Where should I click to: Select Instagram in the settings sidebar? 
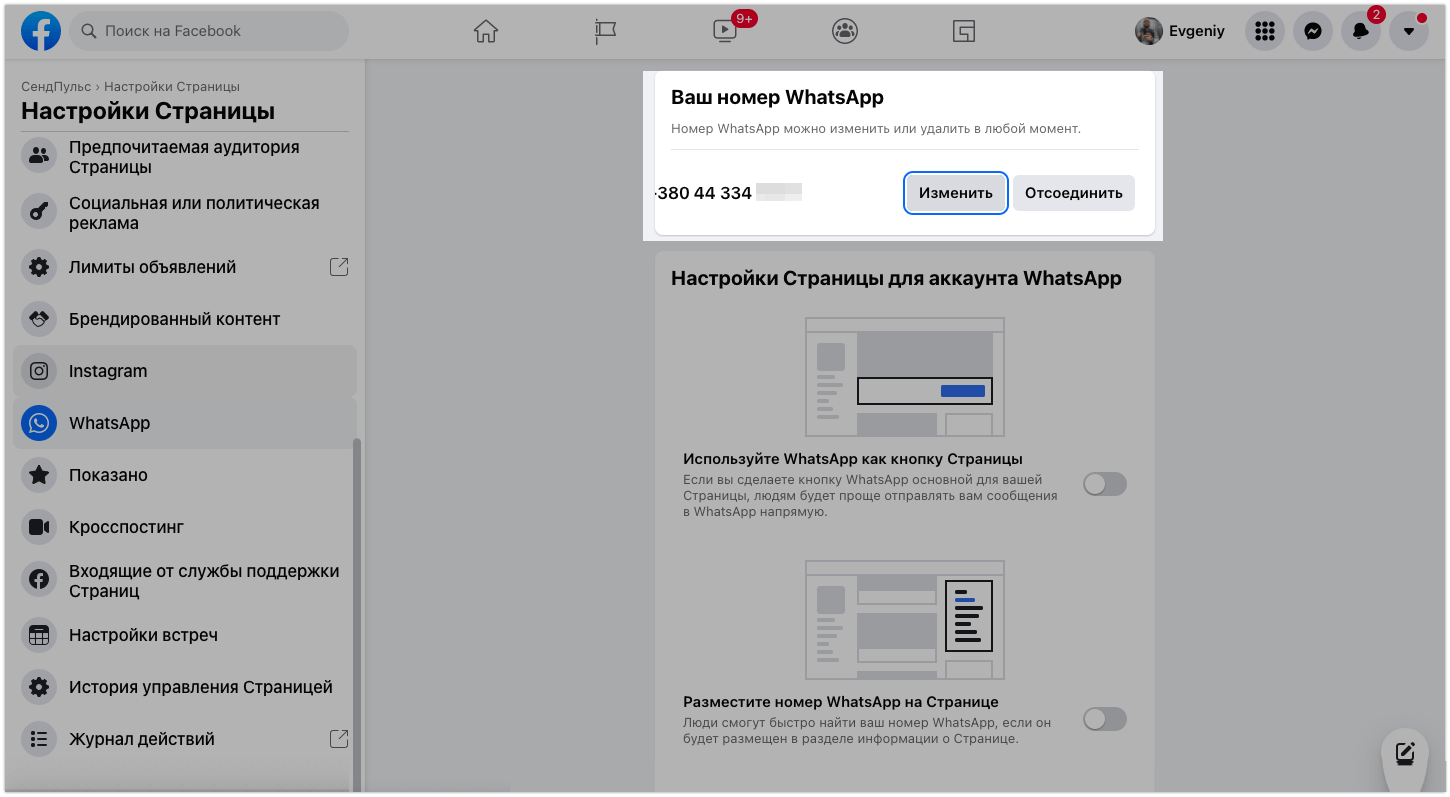108,371
